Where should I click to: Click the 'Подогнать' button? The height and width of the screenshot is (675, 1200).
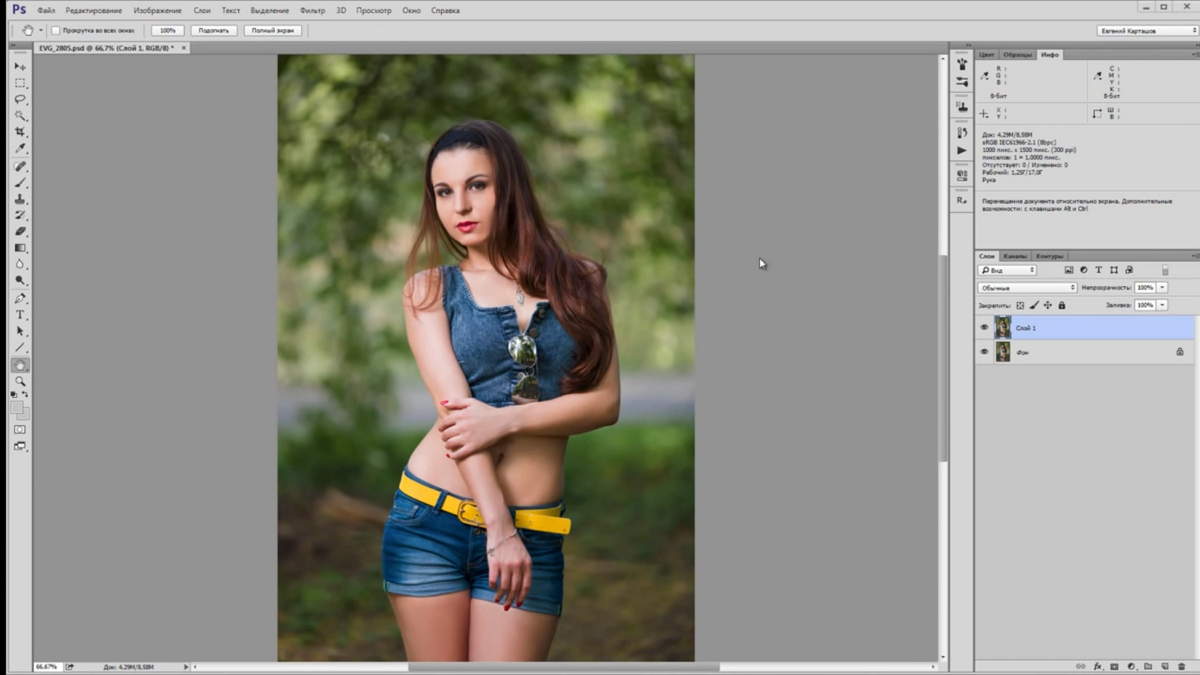click(x=214, y=31)
